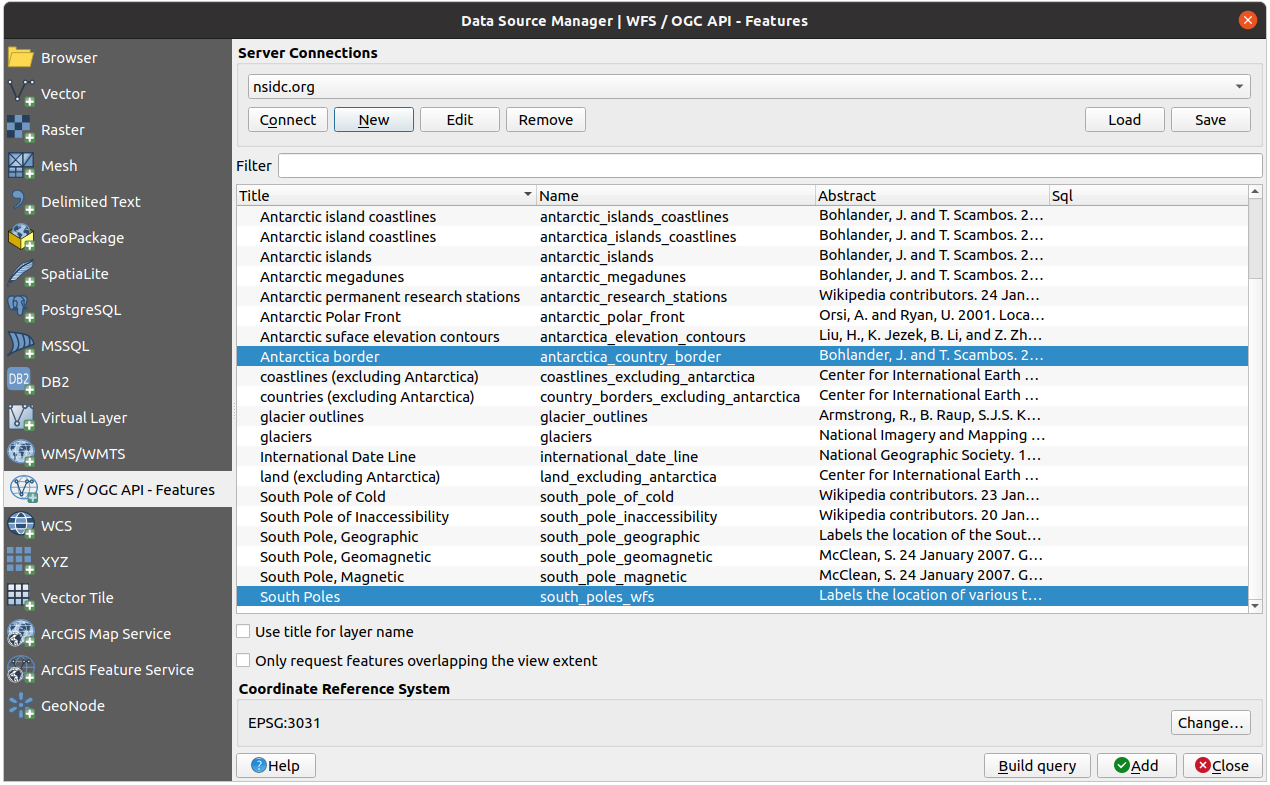Select the glacier outlines layer row

coord(312,417)
